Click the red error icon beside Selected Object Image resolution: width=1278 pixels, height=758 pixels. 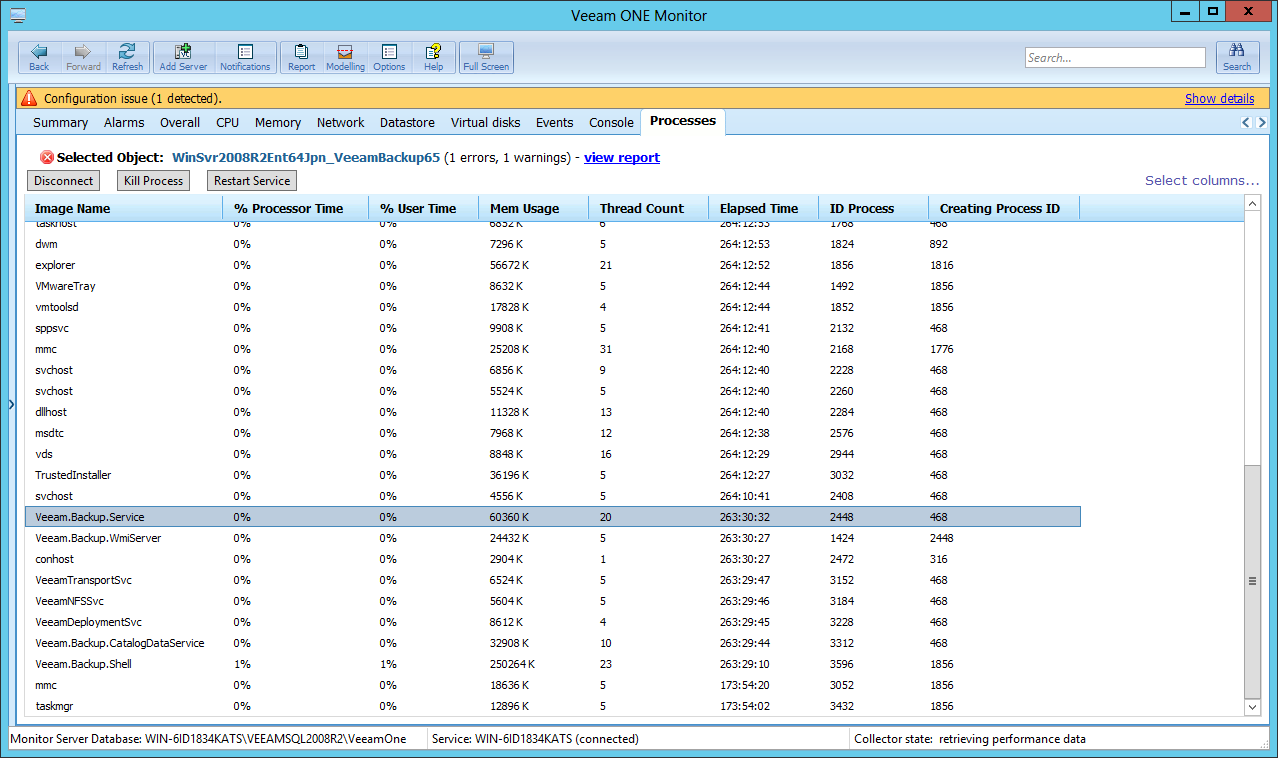(47, 157)
